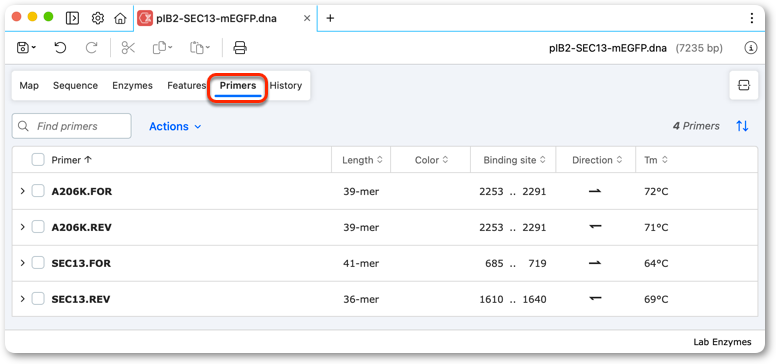776x364 pixels.
Task: Open the settings gear icon
Action: [98, 19]
